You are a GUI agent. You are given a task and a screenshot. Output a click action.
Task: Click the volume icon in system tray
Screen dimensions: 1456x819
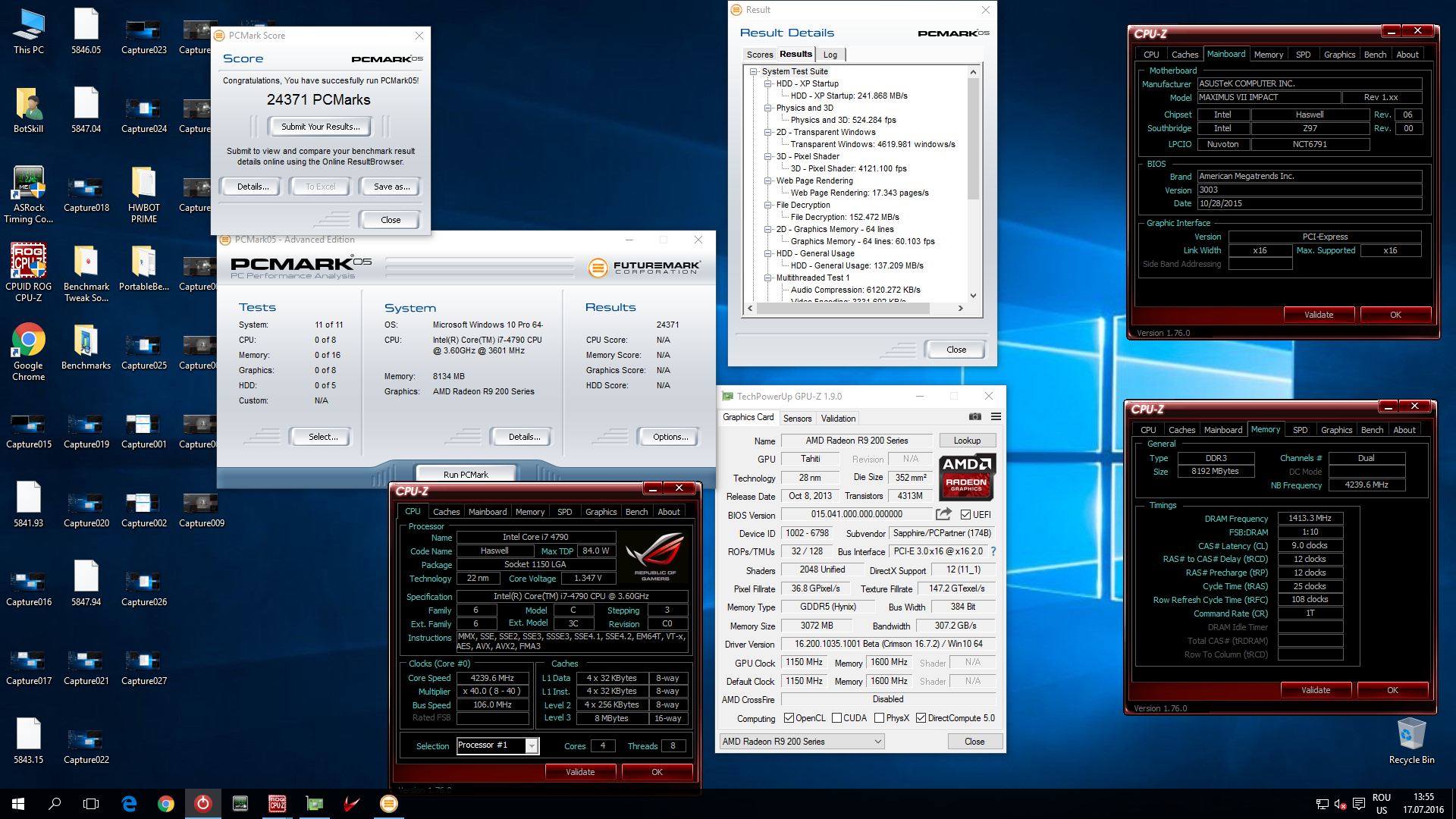1340,804
